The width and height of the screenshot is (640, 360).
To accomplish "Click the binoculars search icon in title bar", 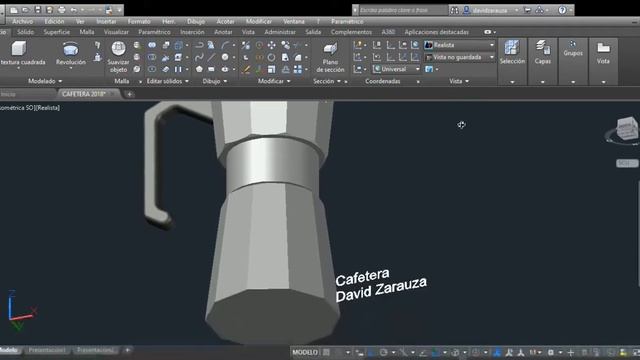I will pos(454,10).
